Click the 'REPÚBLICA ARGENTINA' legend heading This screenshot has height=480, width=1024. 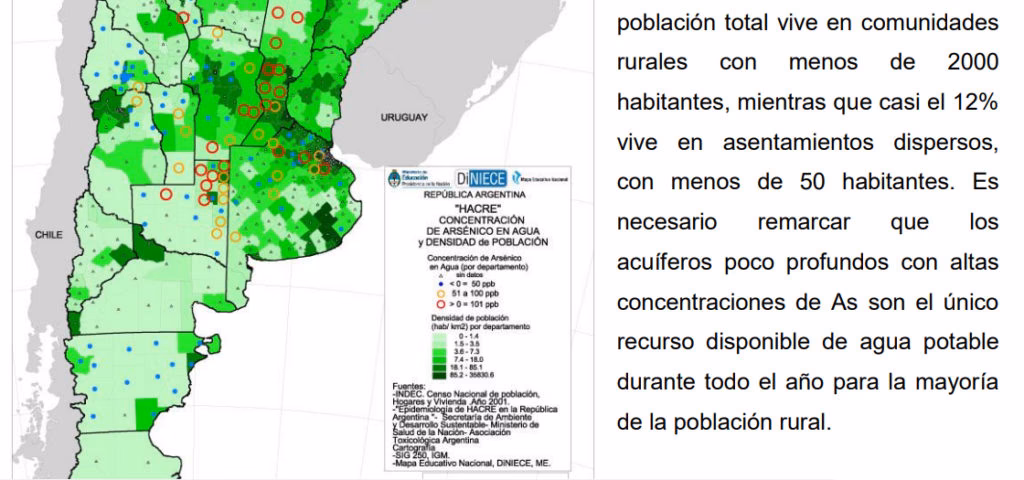tap(475, 195)
